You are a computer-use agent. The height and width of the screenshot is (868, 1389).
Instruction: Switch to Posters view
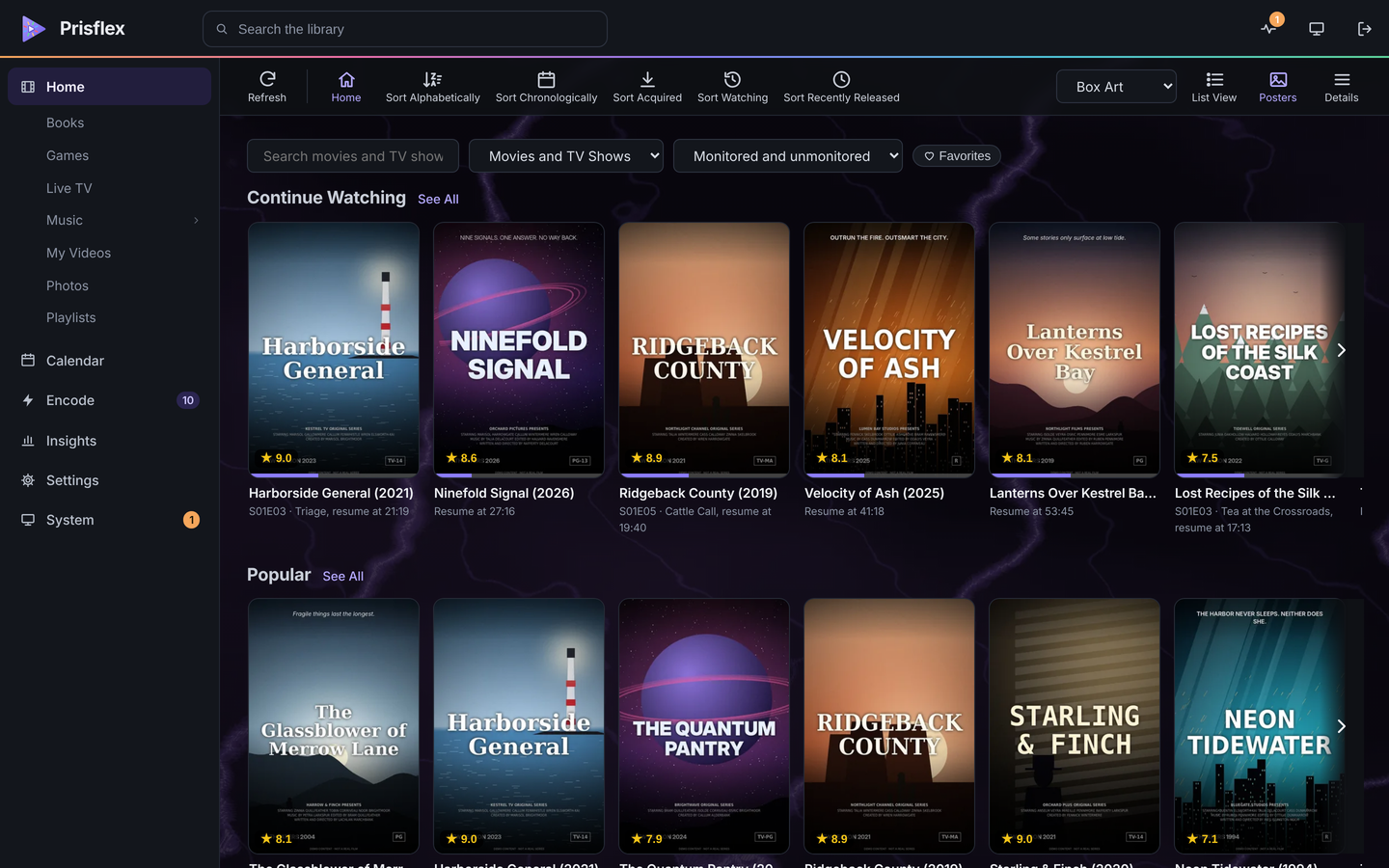(x=1277, y=87)
